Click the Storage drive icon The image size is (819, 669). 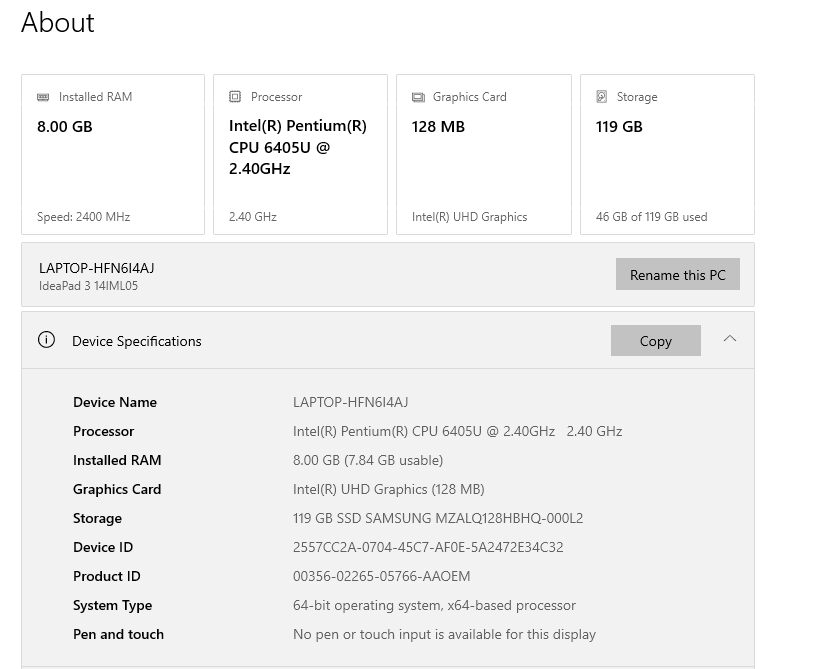point(601,97)
